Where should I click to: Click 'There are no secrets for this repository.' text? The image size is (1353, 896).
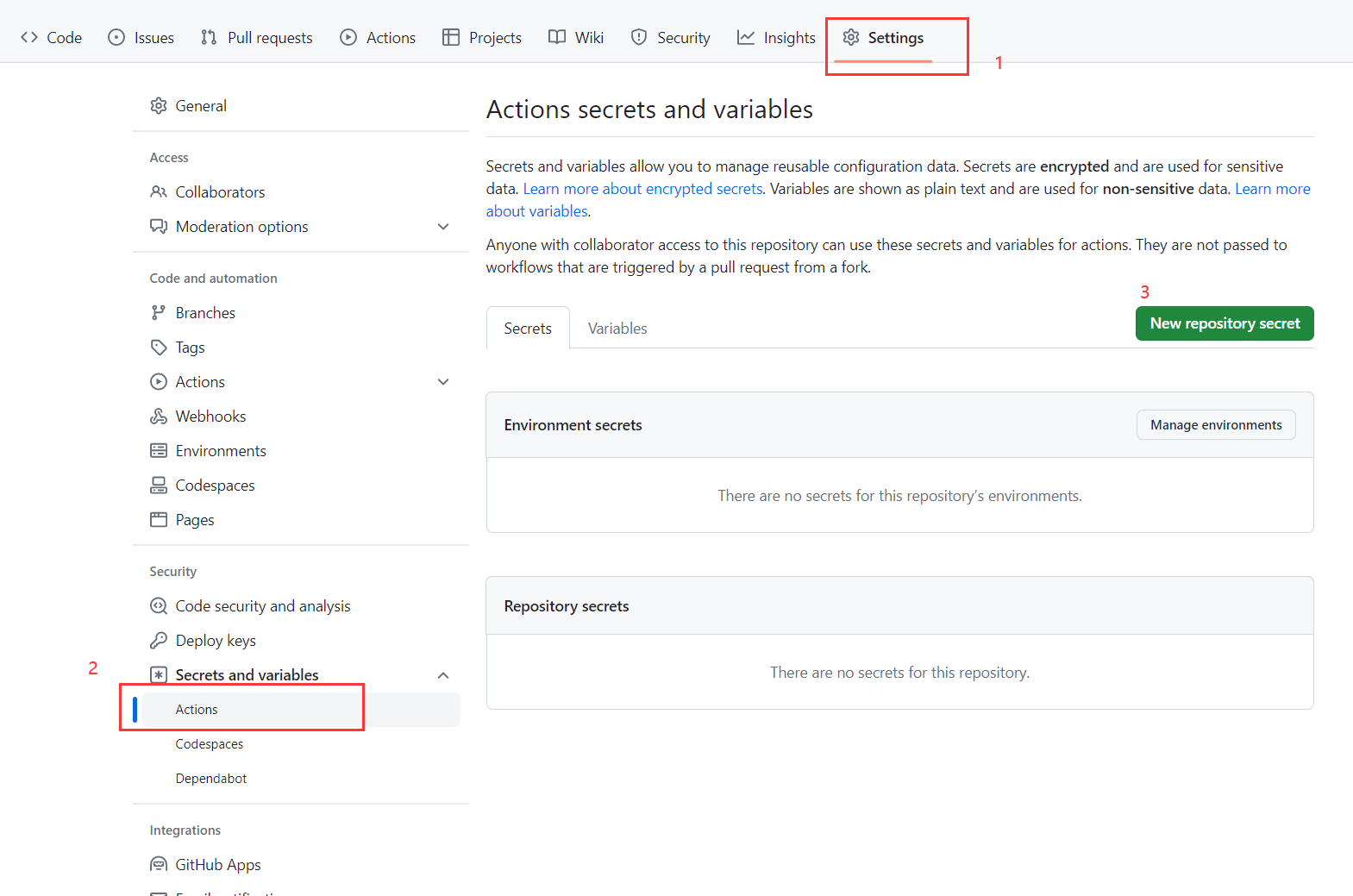tap(899, 673)
